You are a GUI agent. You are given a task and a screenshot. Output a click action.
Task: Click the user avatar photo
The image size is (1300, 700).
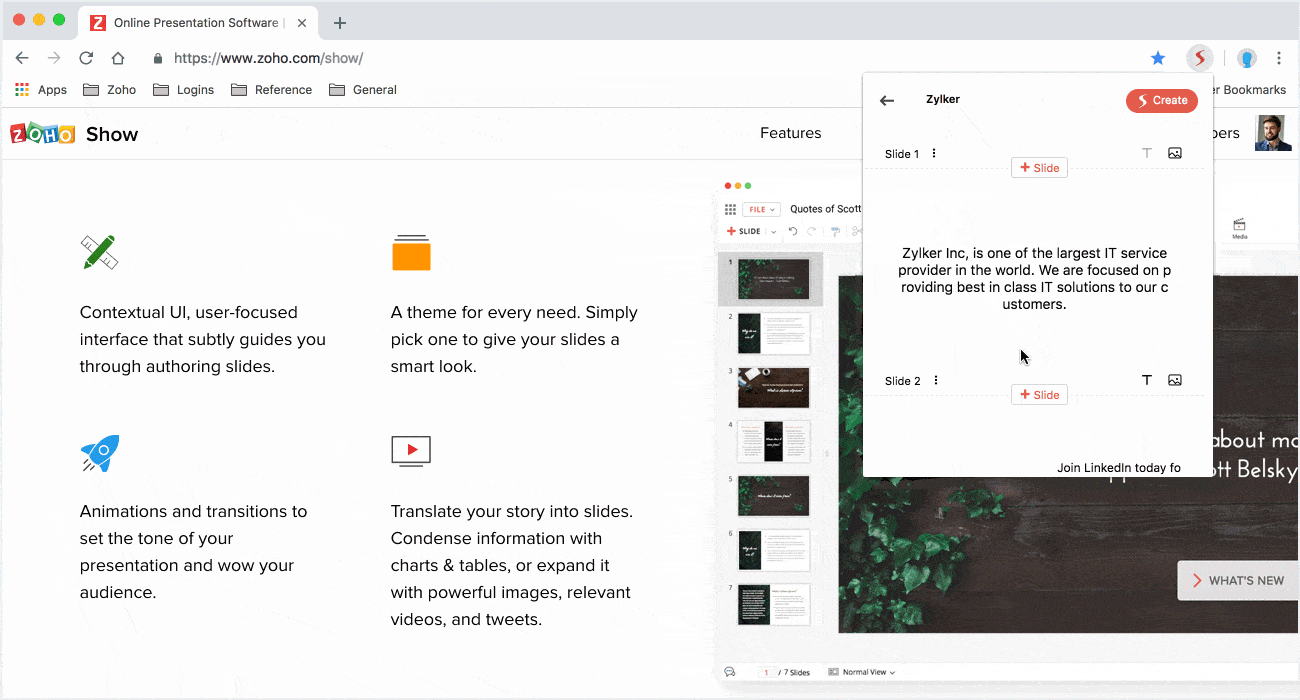[1272, 133]
